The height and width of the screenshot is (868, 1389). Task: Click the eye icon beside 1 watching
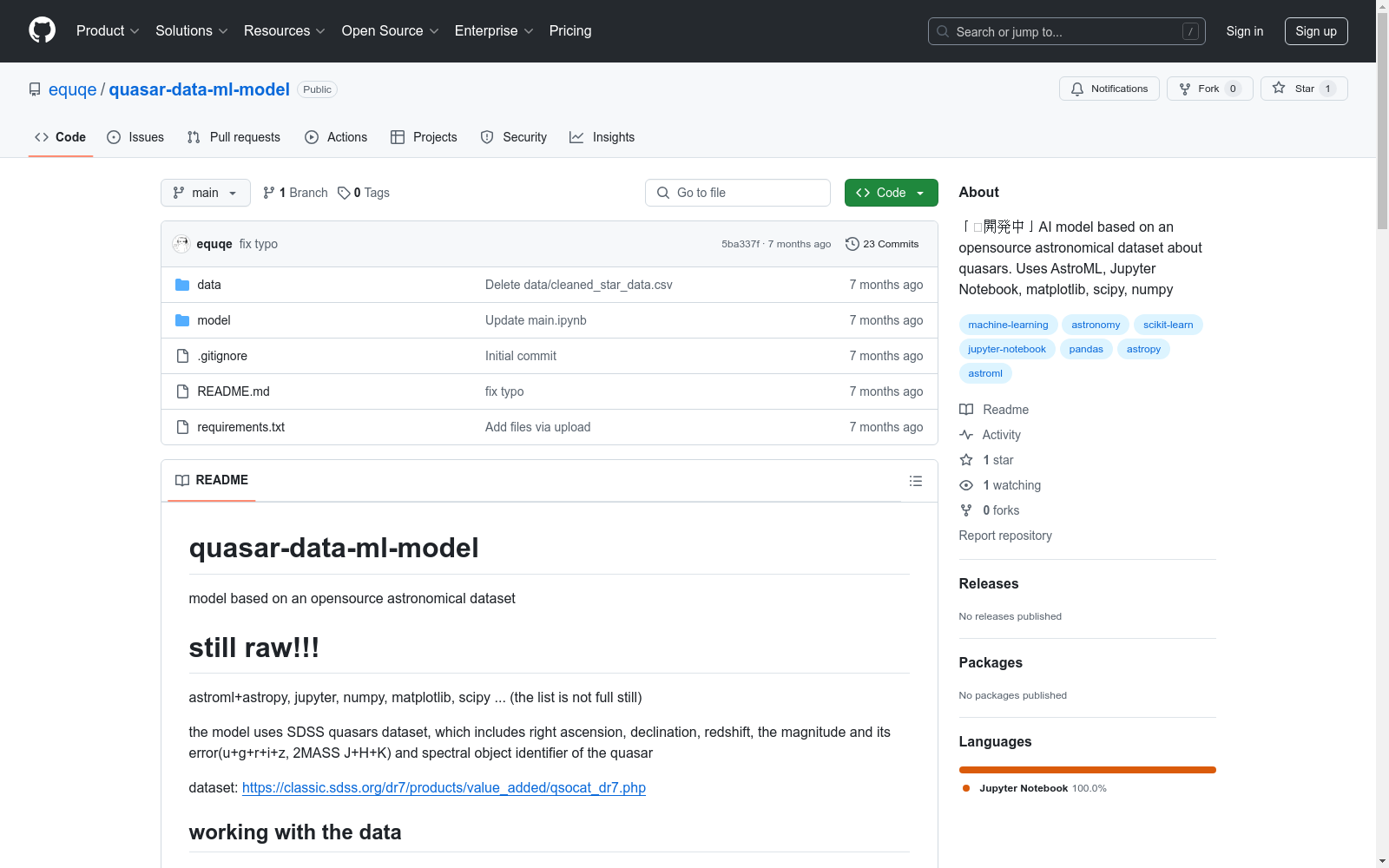966,485
